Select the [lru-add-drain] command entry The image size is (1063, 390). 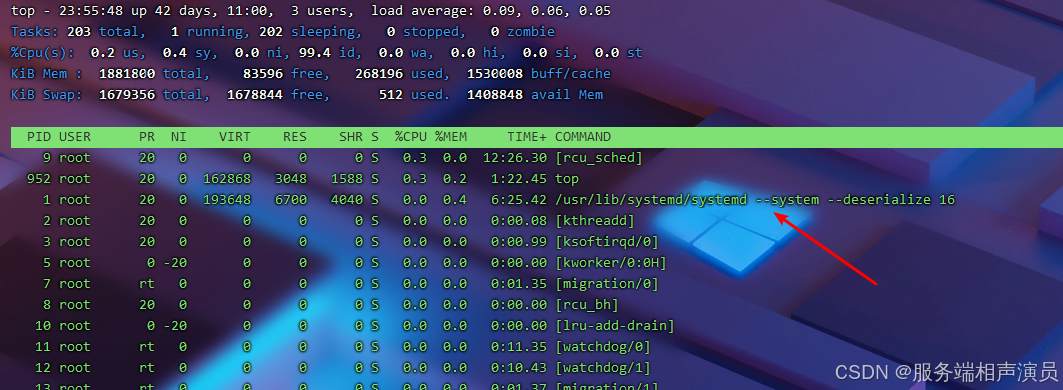pos(615,326)
